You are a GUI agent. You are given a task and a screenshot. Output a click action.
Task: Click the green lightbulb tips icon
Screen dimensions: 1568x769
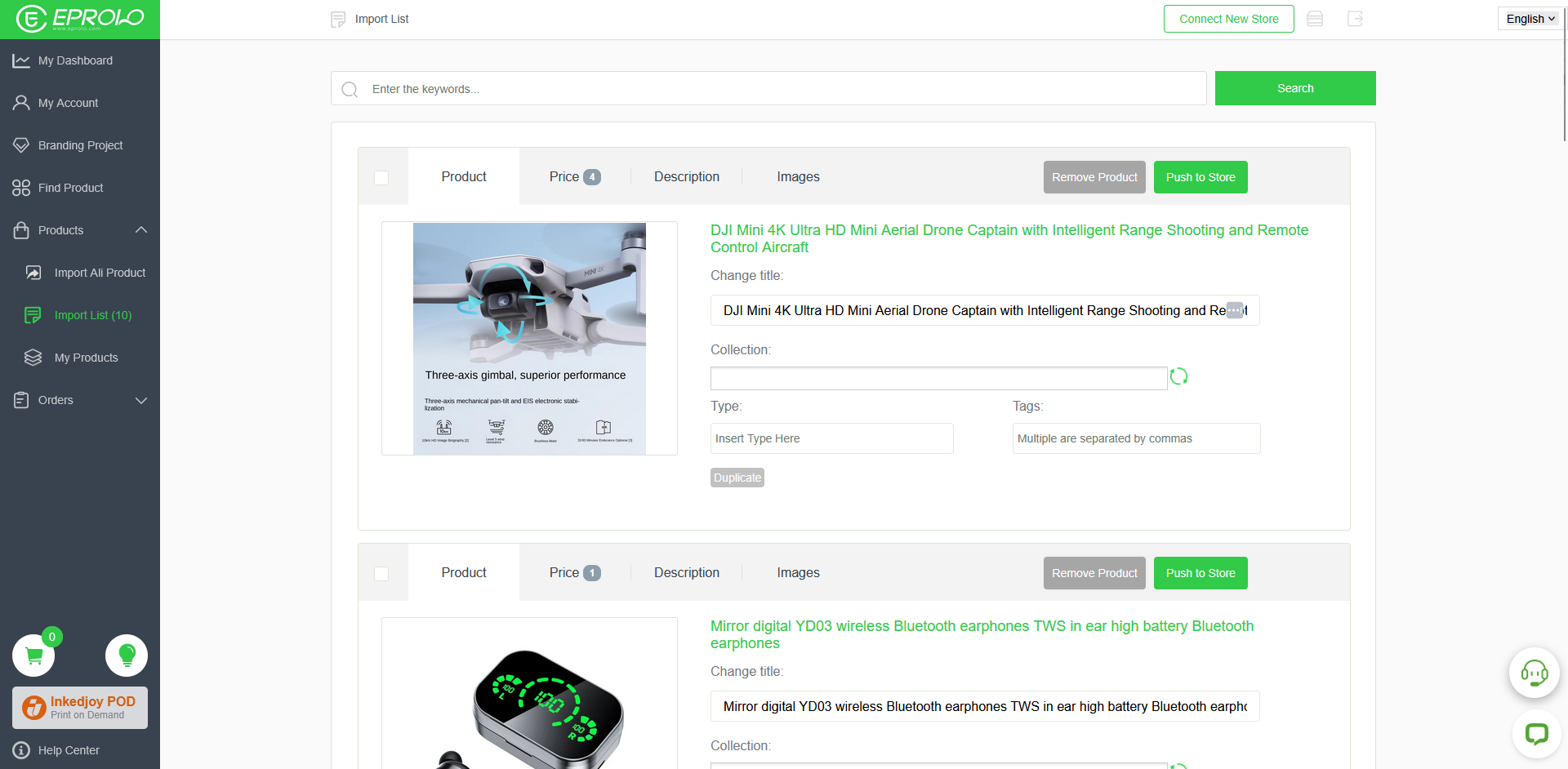pyautogui.click(x=127, y=656)
